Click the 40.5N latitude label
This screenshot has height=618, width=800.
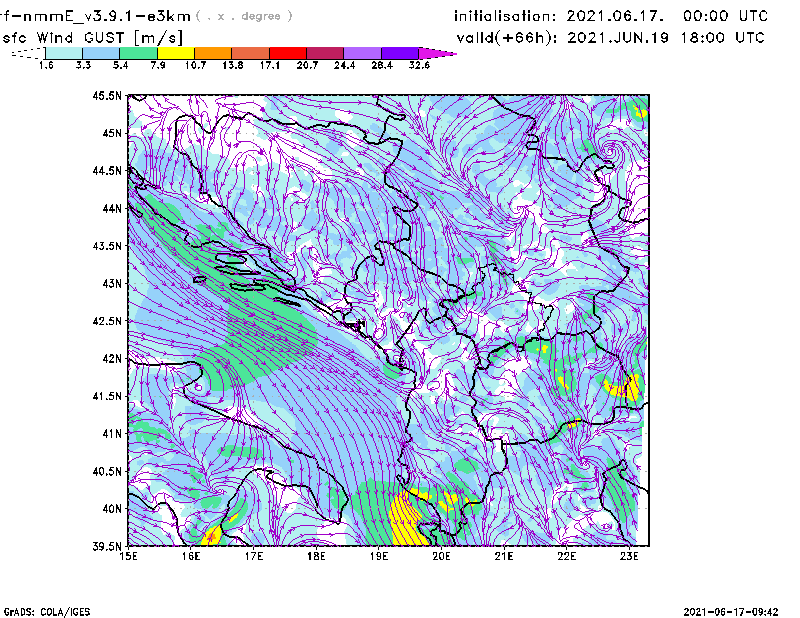coord(107,472)
